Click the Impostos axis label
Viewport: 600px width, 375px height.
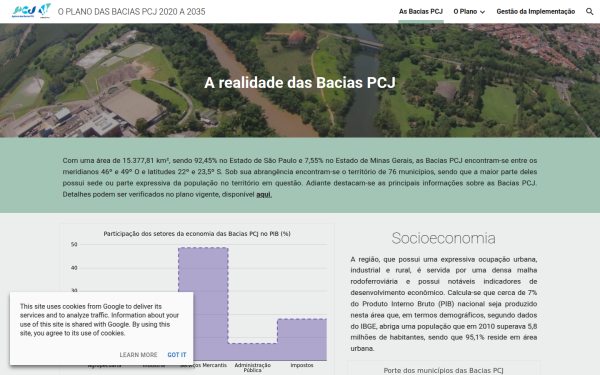(302, 365)
